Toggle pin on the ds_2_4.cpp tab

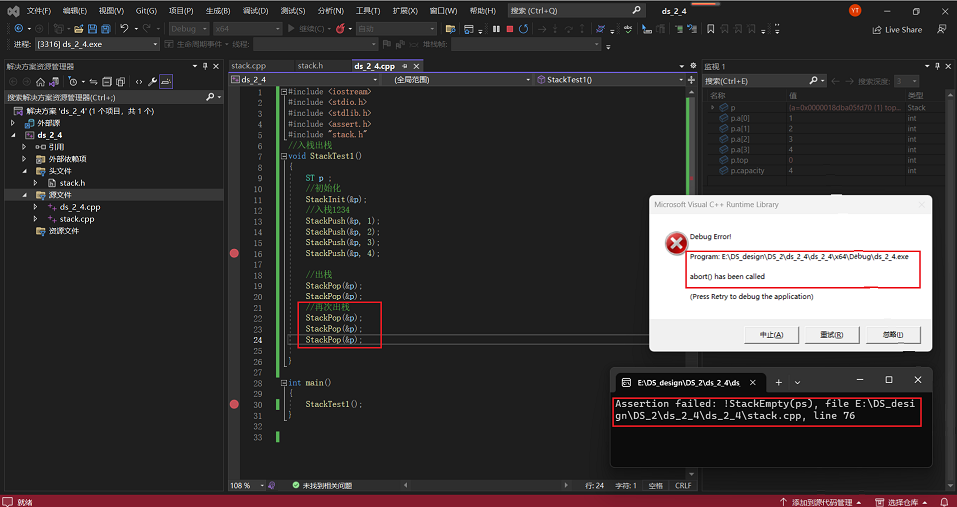[405, 66]
